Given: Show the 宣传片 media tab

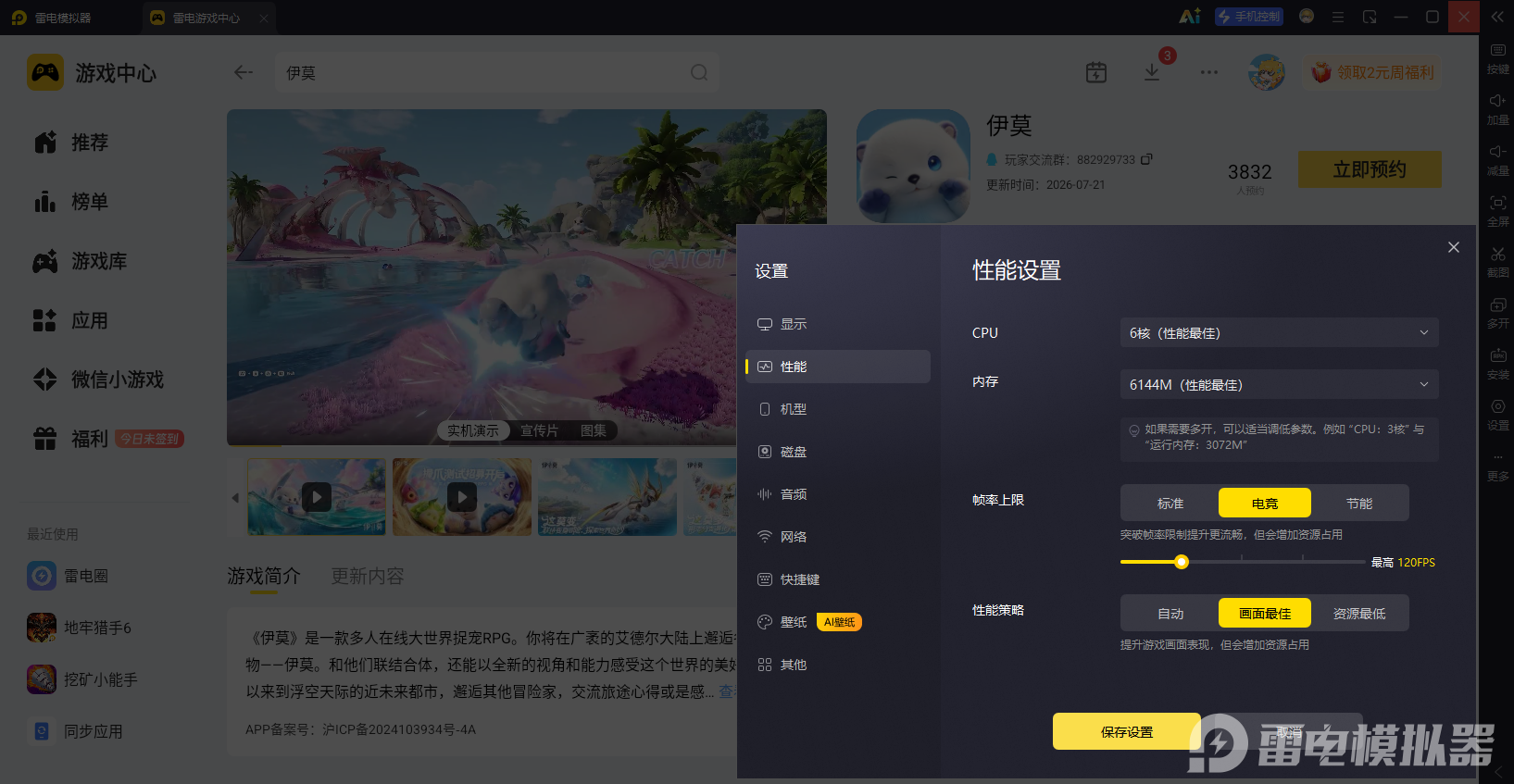Looking at the screenshot, I should (539, 430).
